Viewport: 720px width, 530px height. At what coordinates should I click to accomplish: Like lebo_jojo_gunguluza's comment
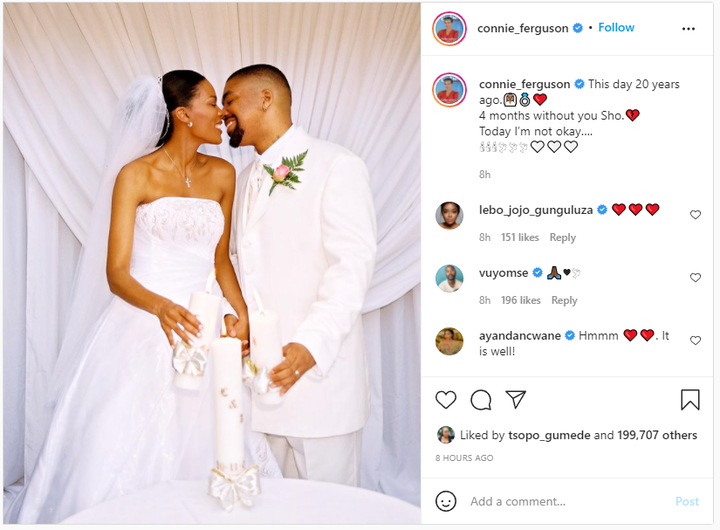tap(695, 214)
